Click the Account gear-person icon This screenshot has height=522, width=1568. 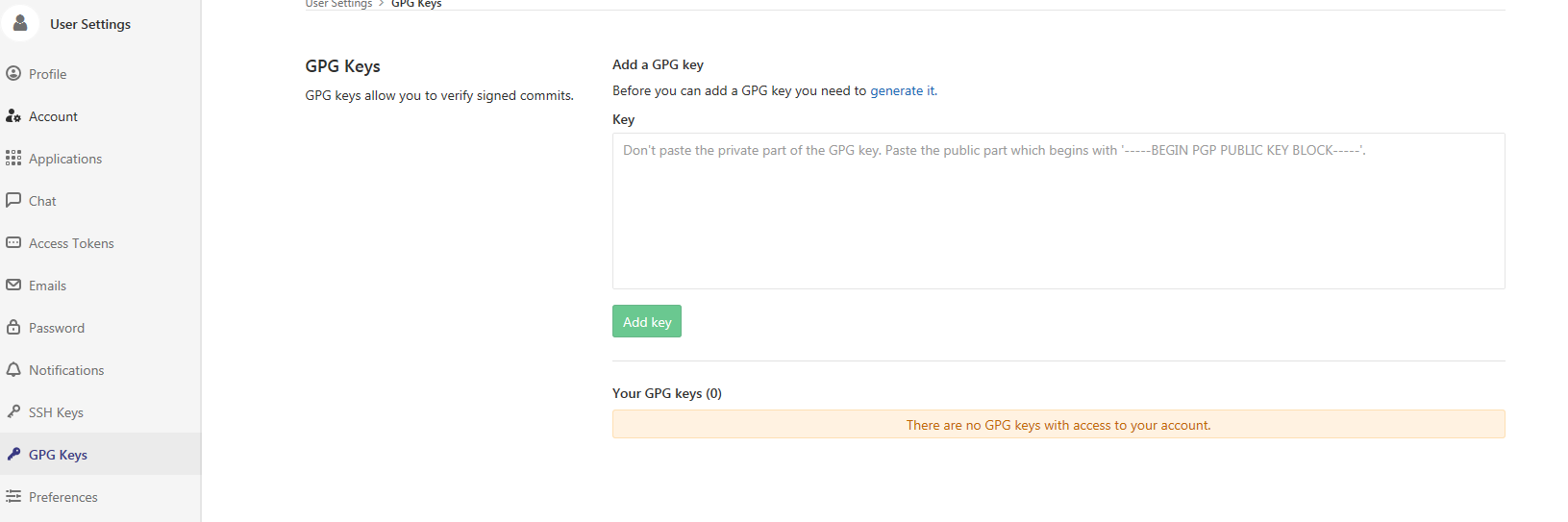[x=13, y=115]
